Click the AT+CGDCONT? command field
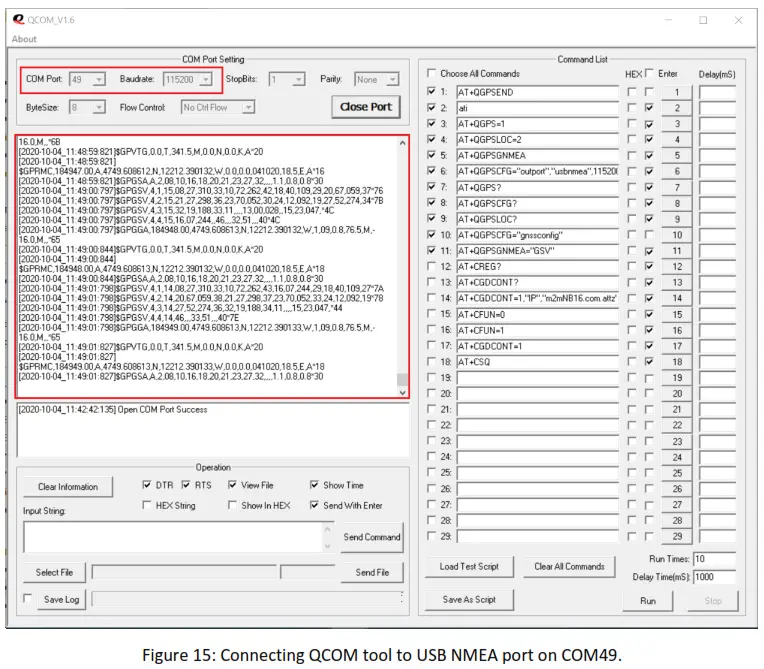The width and height of the screenshot is (764, 669). [x=537, y=283]
